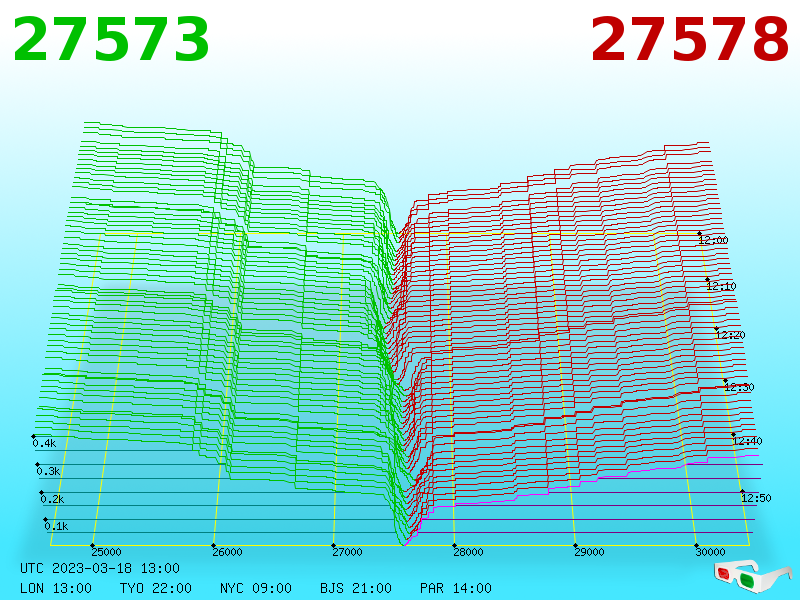The width and height of the screenshot is (800, 600).
Task: Click the LON 13:00 clock text
Action: tap(56, 588)
